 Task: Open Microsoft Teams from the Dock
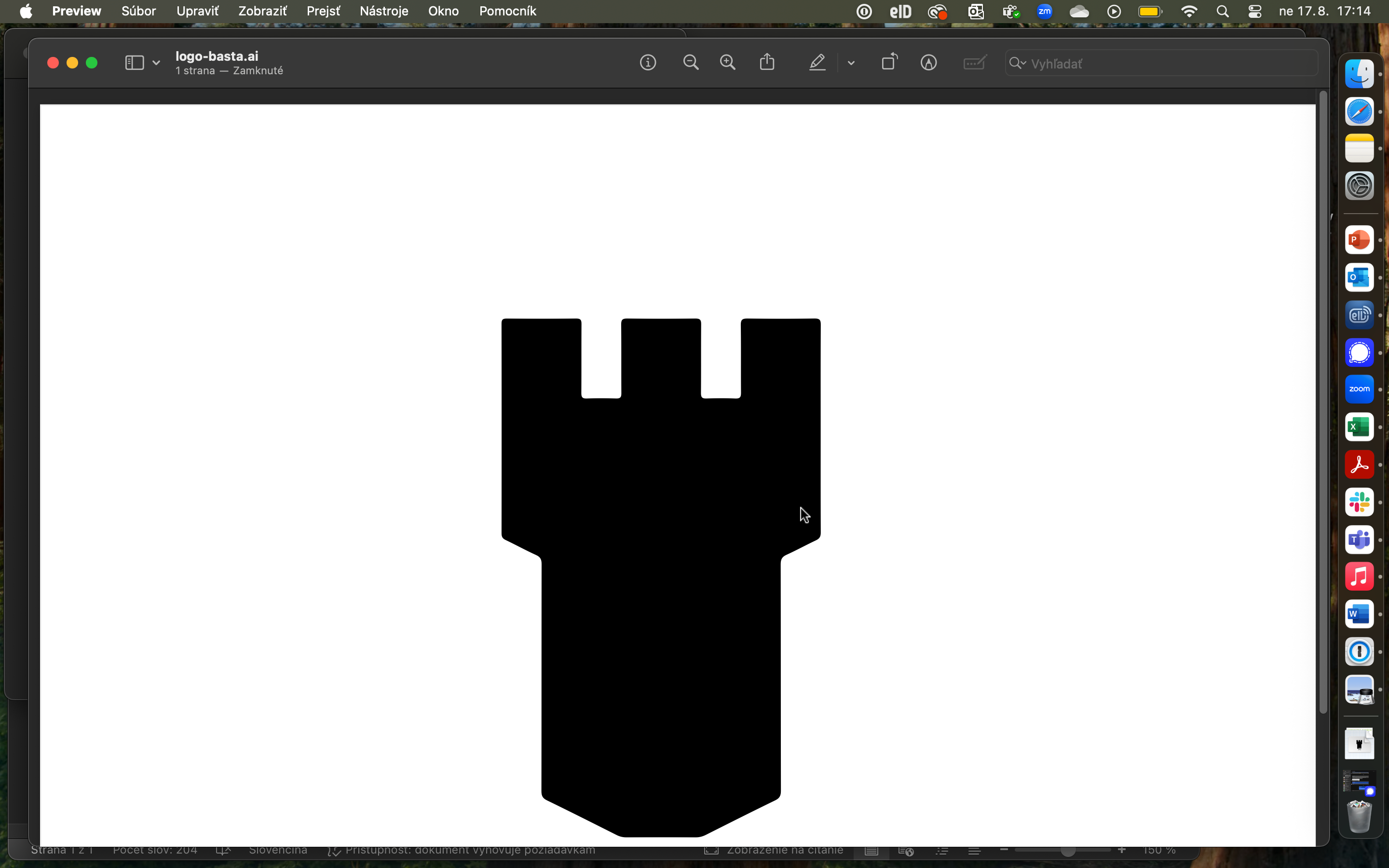coord(1359,539)
